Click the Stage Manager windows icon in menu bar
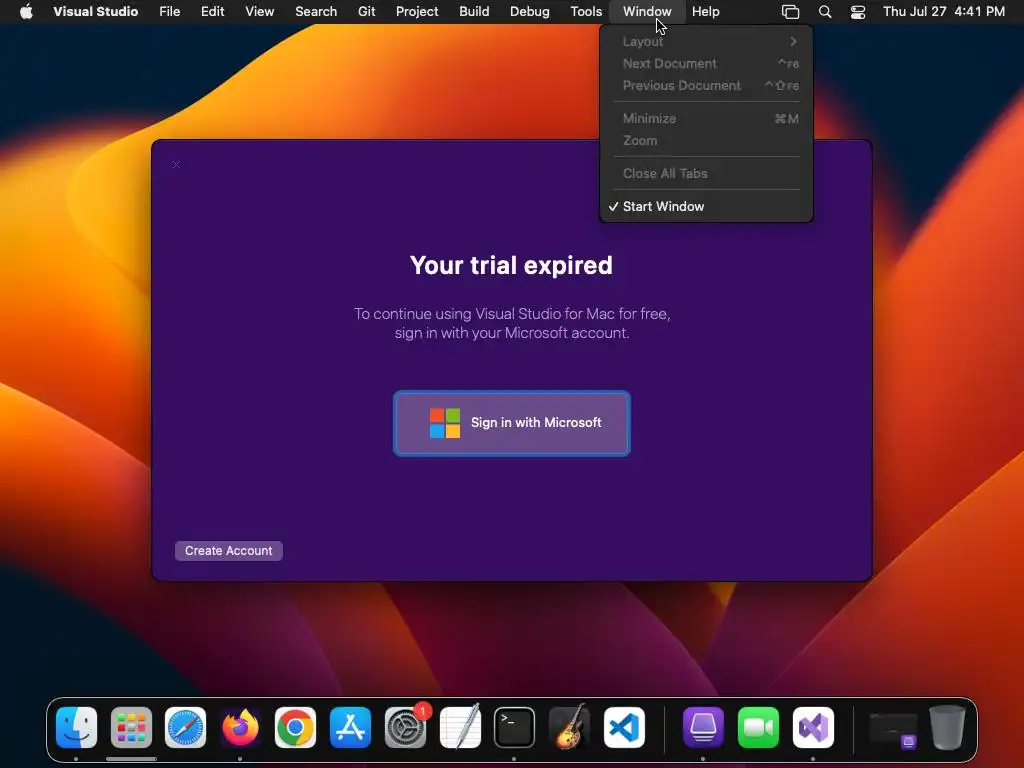 [x=790, y=12]
